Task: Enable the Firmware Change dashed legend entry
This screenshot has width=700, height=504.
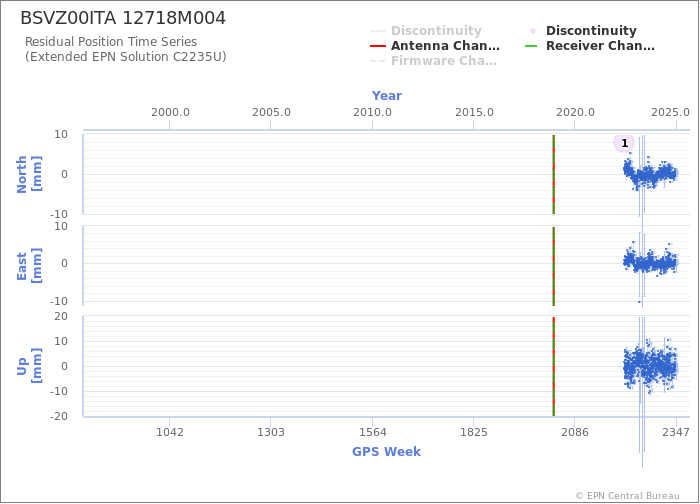Action: coord(433,61)
